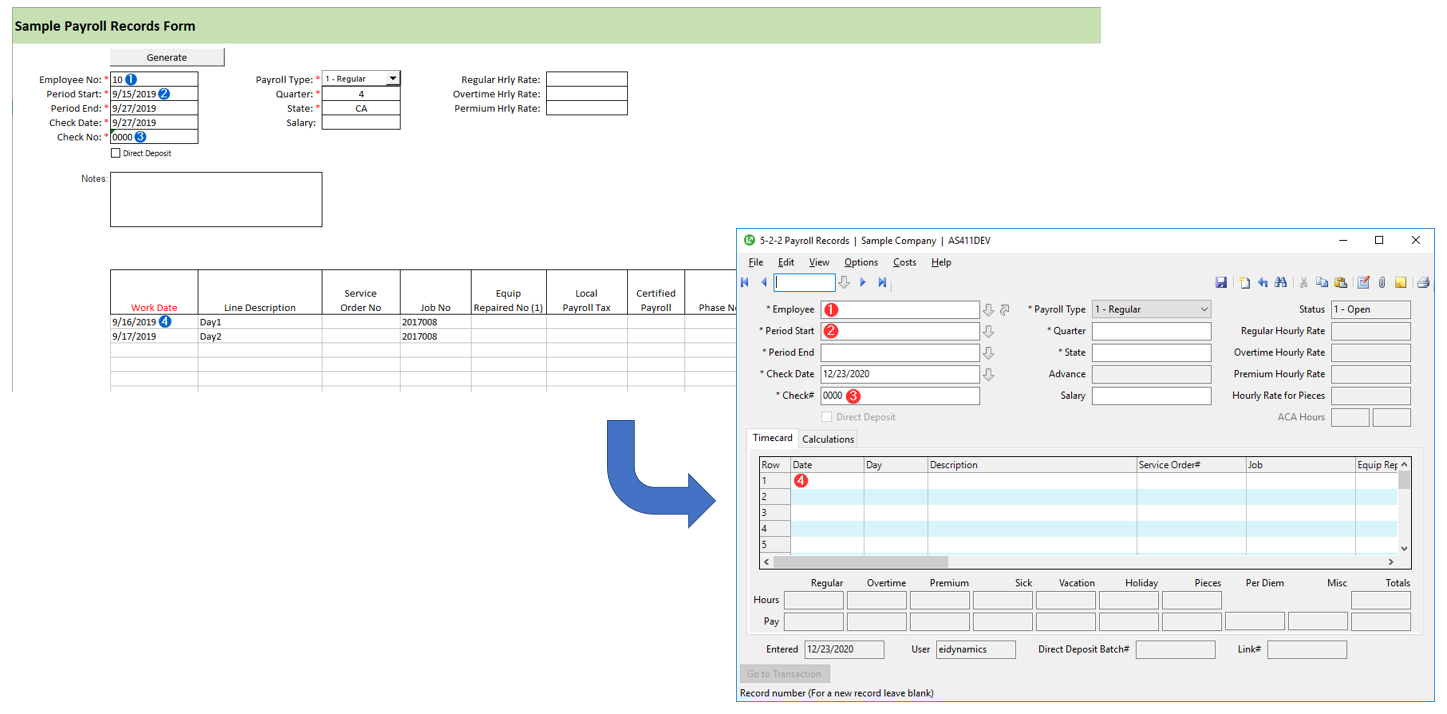
Task: Toggle Direct Deposit checkbox in Excel form
Action: click(x=115, y=153)
